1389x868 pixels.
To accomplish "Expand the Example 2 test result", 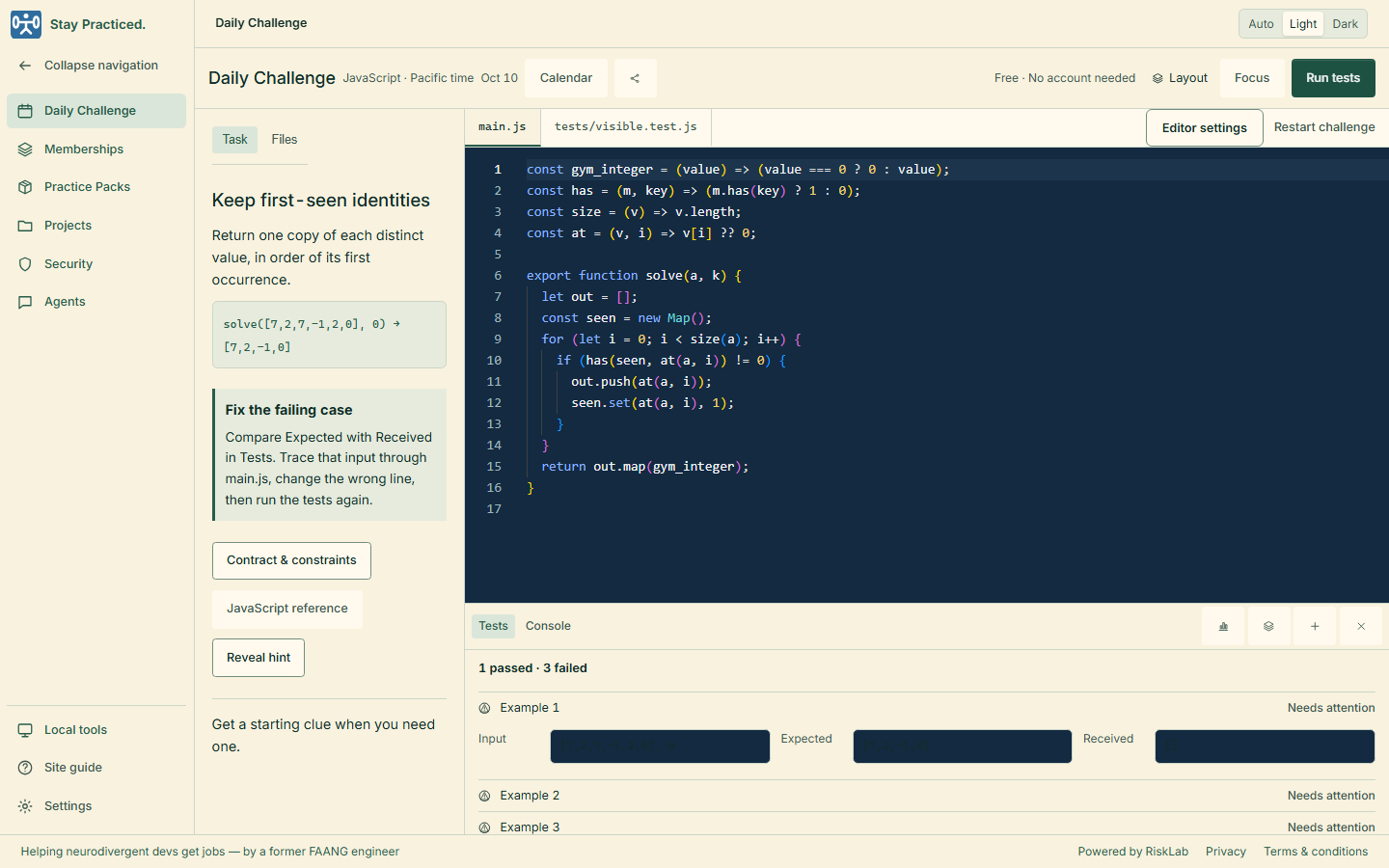I will click(927, 796).
